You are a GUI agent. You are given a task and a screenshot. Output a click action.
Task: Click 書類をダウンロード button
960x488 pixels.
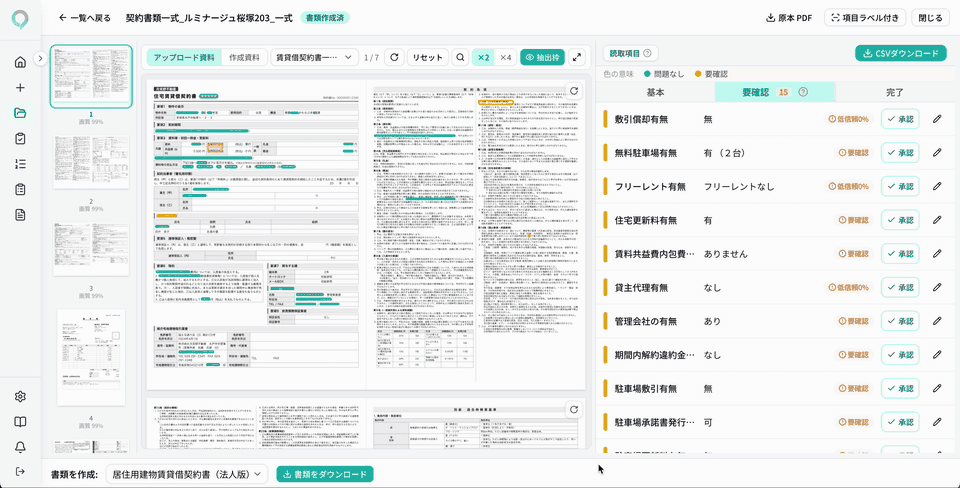click(x=325, y=474)
